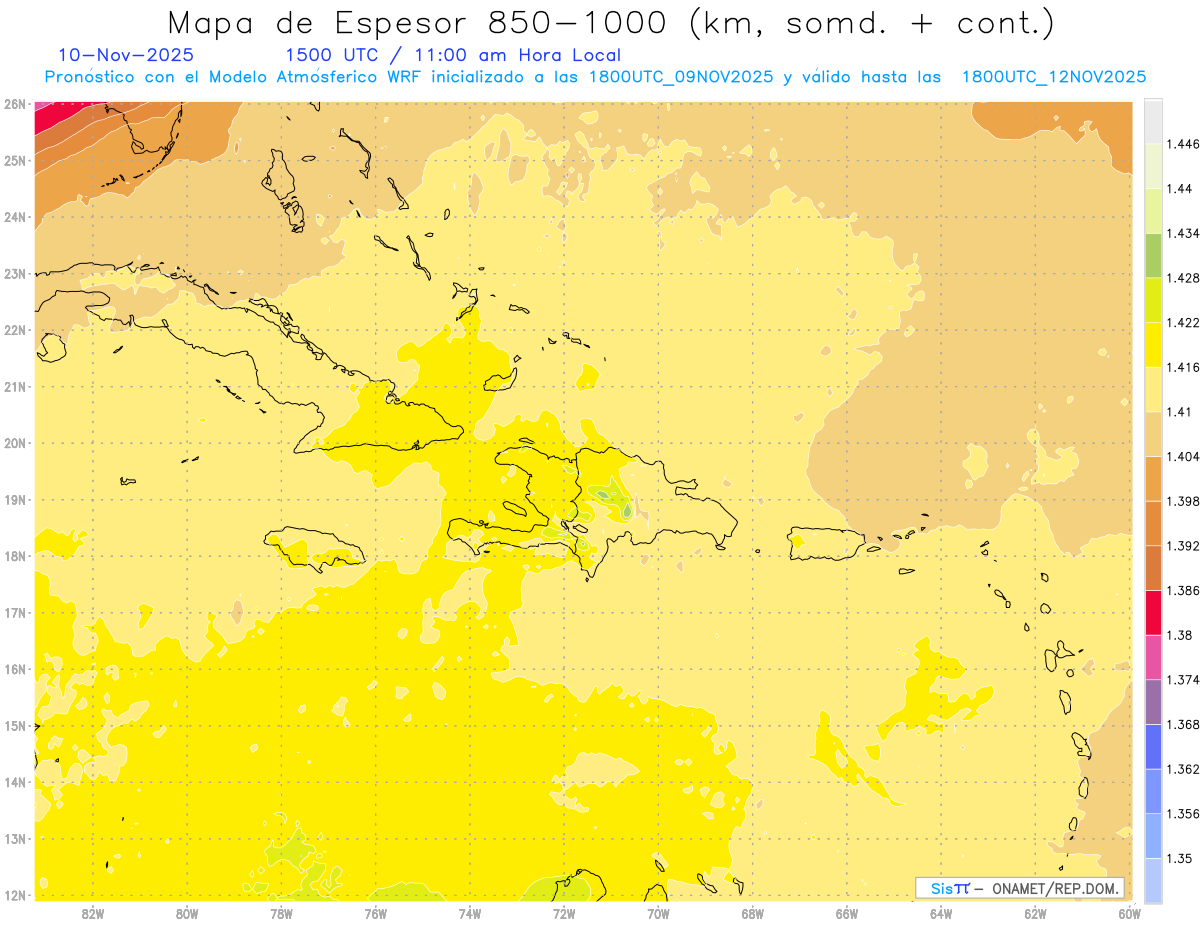Click the 82W longitude axis label
Image resolution: width=1200 pixels, height=927 pixels.
[92, 913]
